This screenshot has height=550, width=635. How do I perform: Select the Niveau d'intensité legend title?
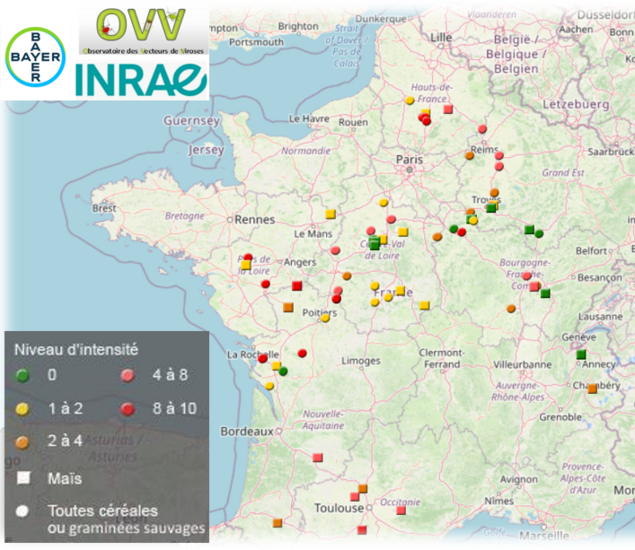tap(76, 350)
